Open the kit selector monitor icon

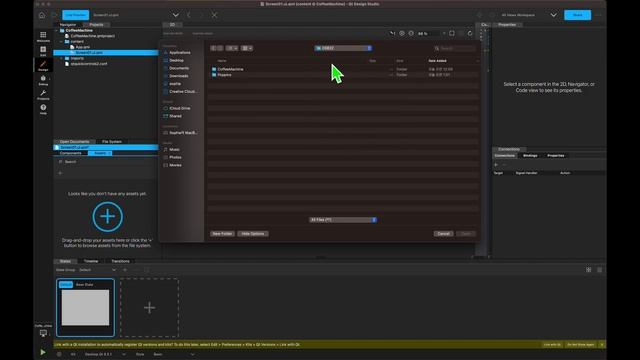(x=43, y=333)
